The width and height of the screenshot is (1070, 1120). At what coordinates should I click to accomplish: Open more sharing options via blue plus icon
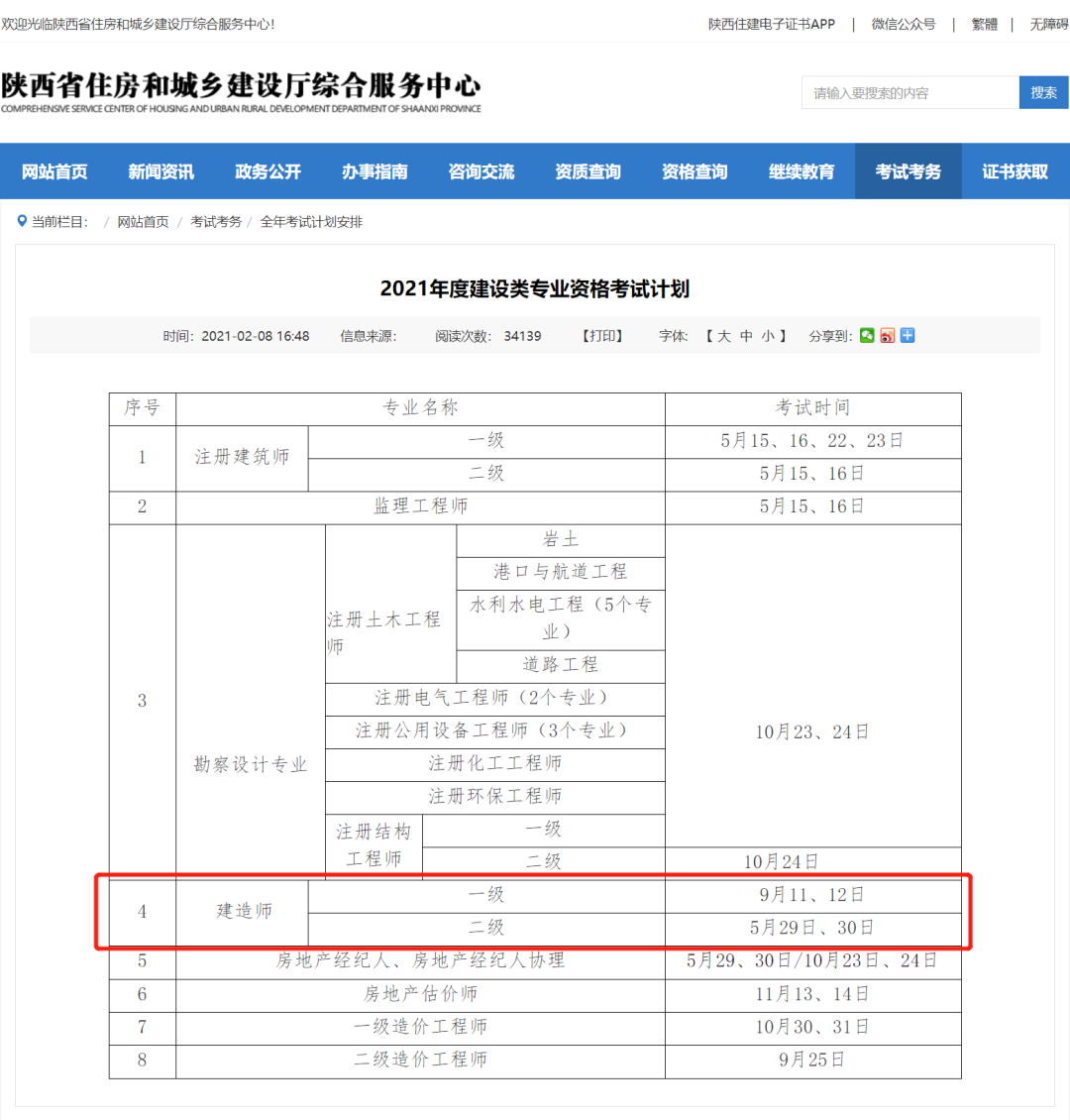point(907,335)
